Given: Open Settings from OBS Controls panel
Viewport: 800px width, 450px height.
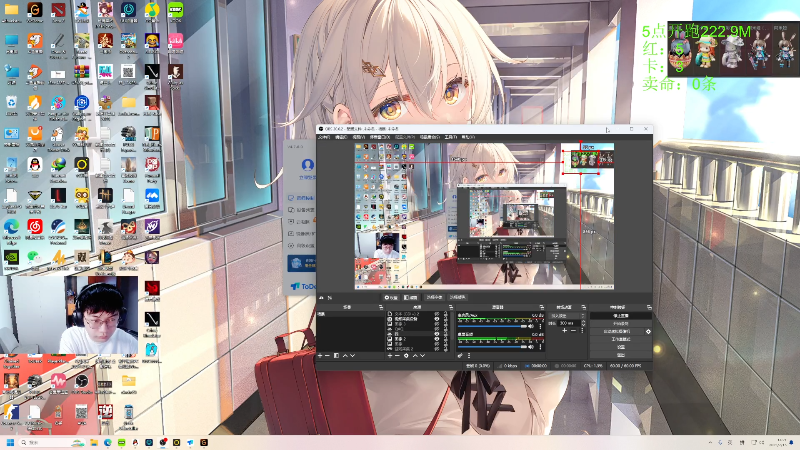Looking at the screenshot, I should [x=621, y=346].
